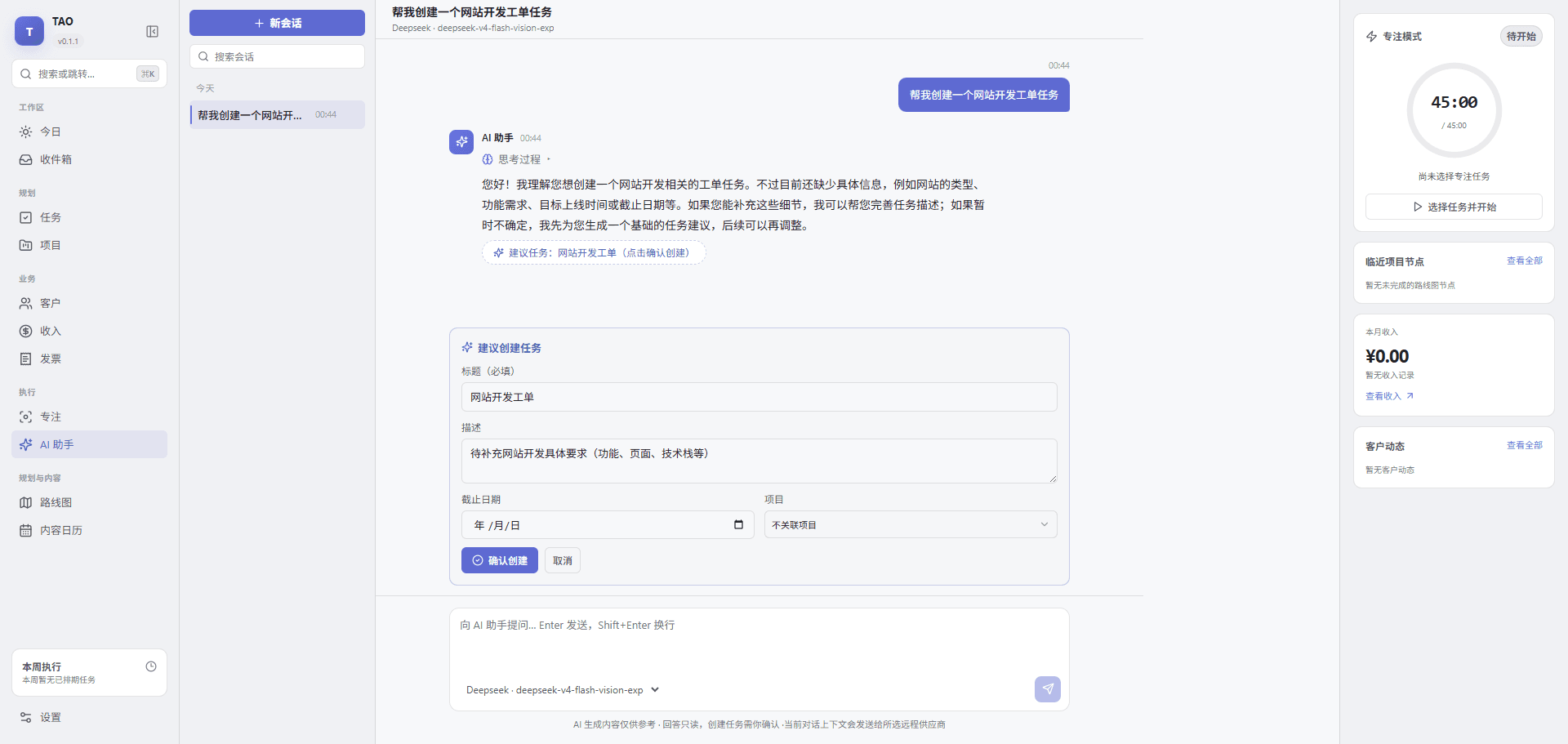
Task: Click the TAO avatar logo
Action: [29, 31]
